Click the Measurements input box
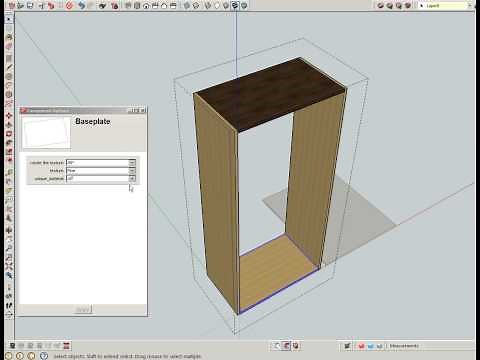Viewport: 480px width, 360px height. pos(447,346)
